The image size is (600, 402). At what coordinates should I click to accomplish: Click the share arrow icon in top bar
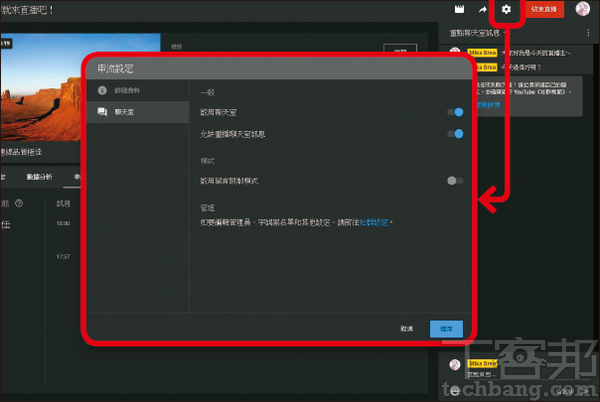click(x=483, y=10)
